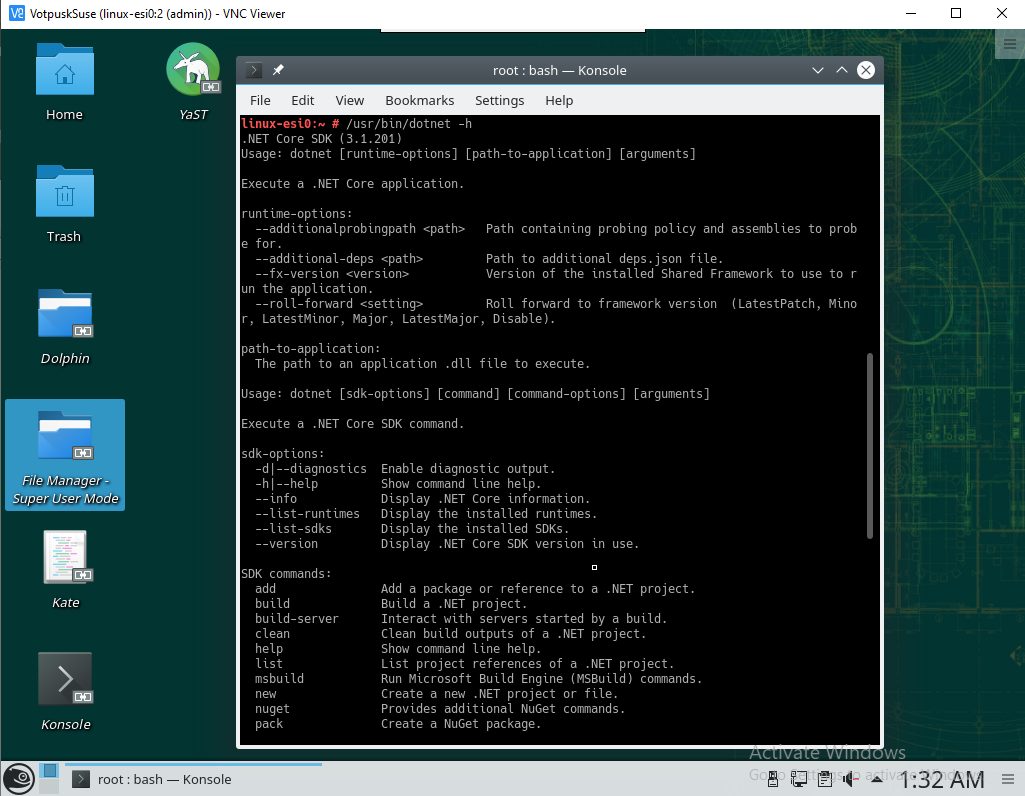1025x796 pixels.
Task: Open File Manager - Super User Mode icon
Action: click(65, 455)
